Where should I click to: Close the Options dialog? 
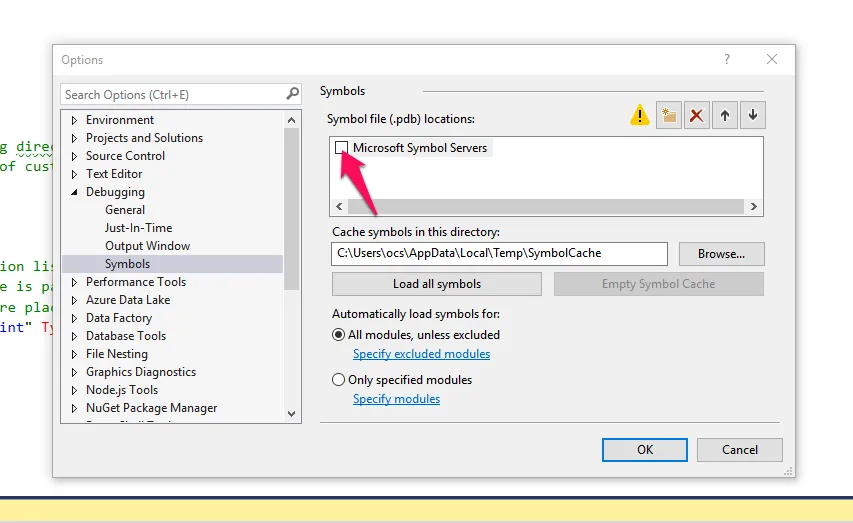pos(771,59)
